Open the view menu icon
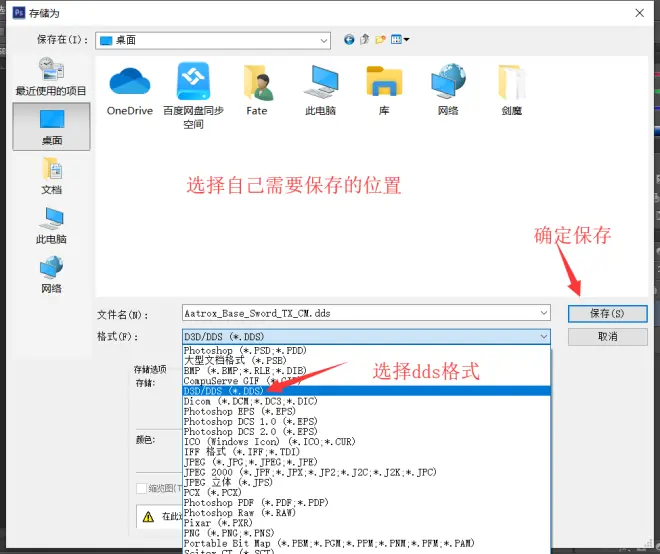The image size is (660, 554). tap(400, 40)
